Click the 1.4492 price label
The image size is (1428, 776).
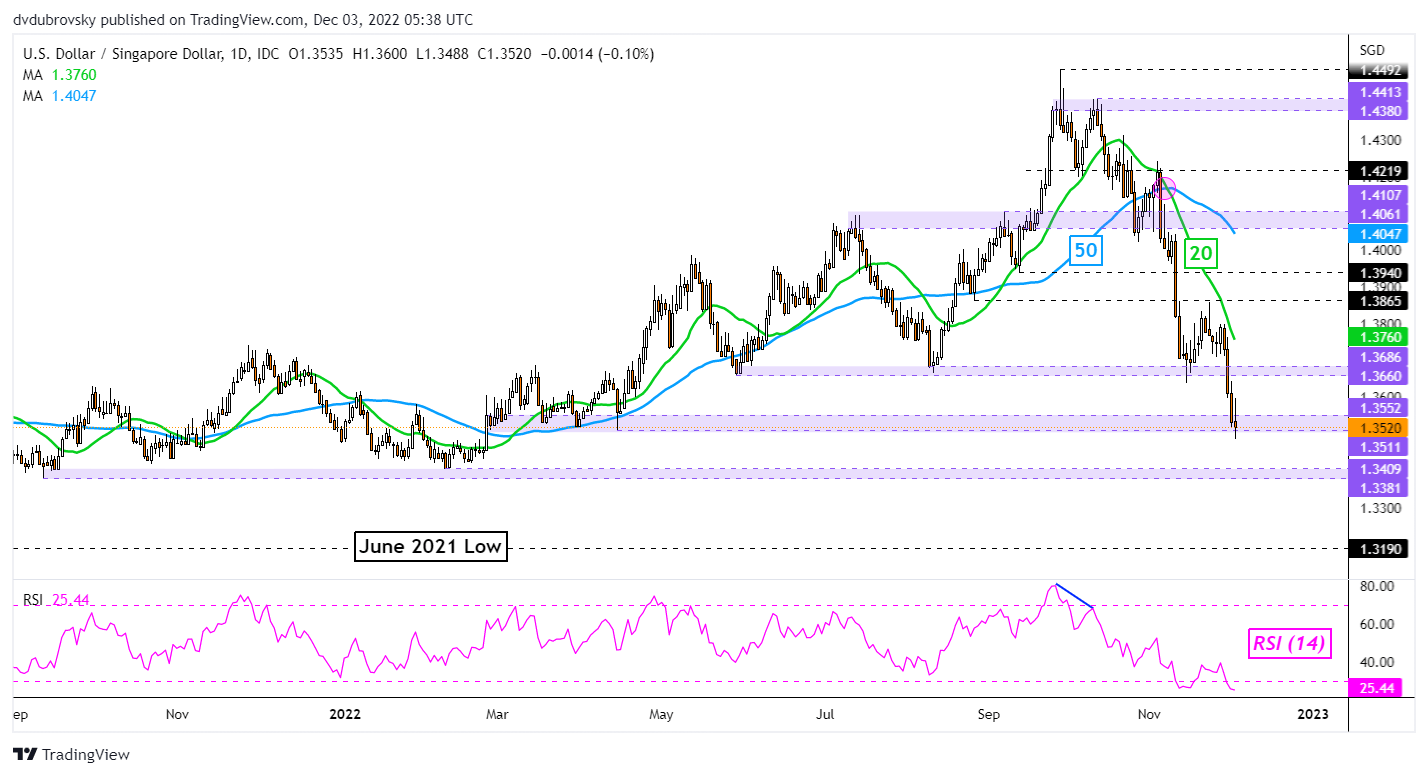[1379, 70]
